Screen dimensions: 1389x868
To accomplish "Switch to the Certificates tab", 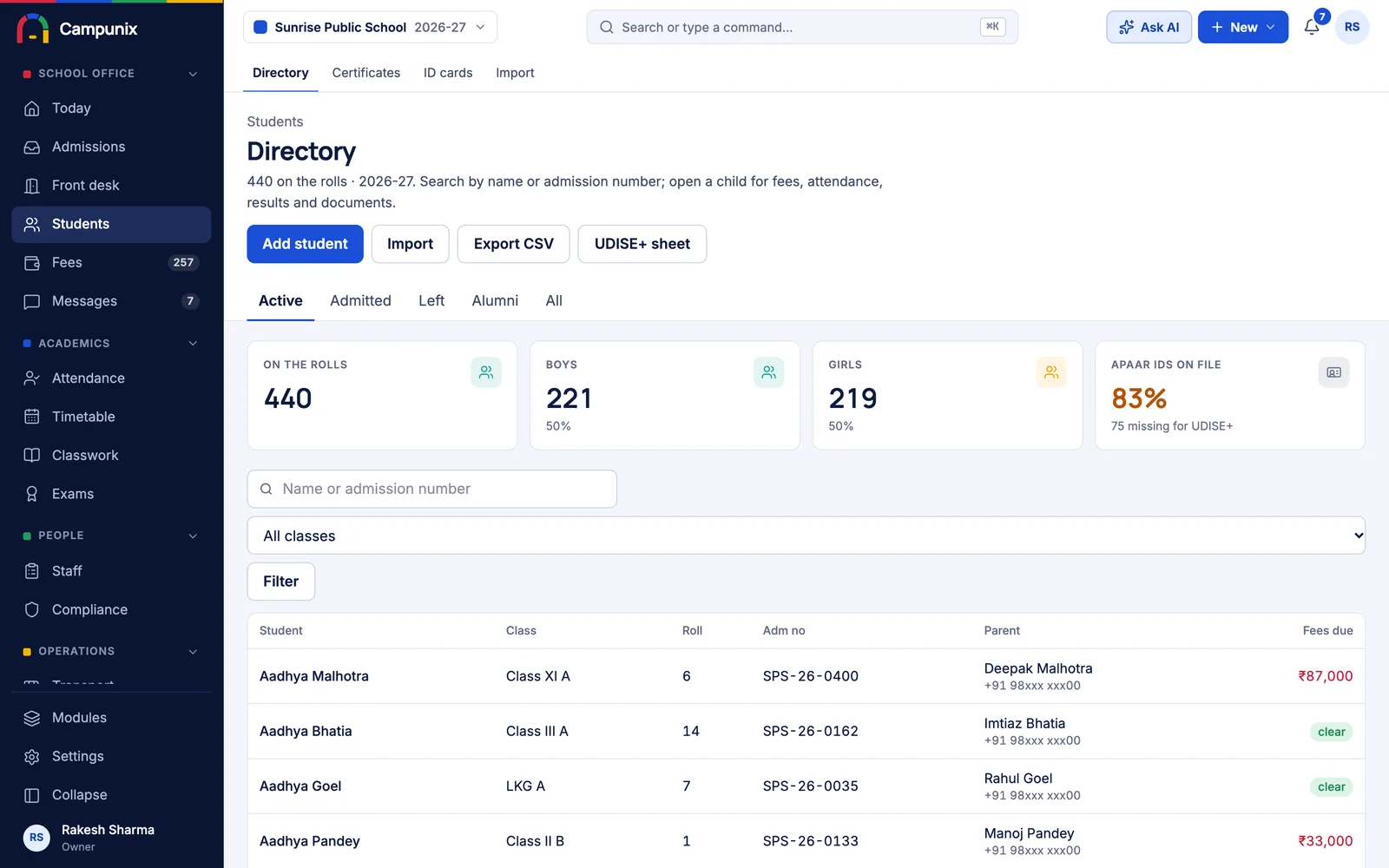I will coord(365,73).
